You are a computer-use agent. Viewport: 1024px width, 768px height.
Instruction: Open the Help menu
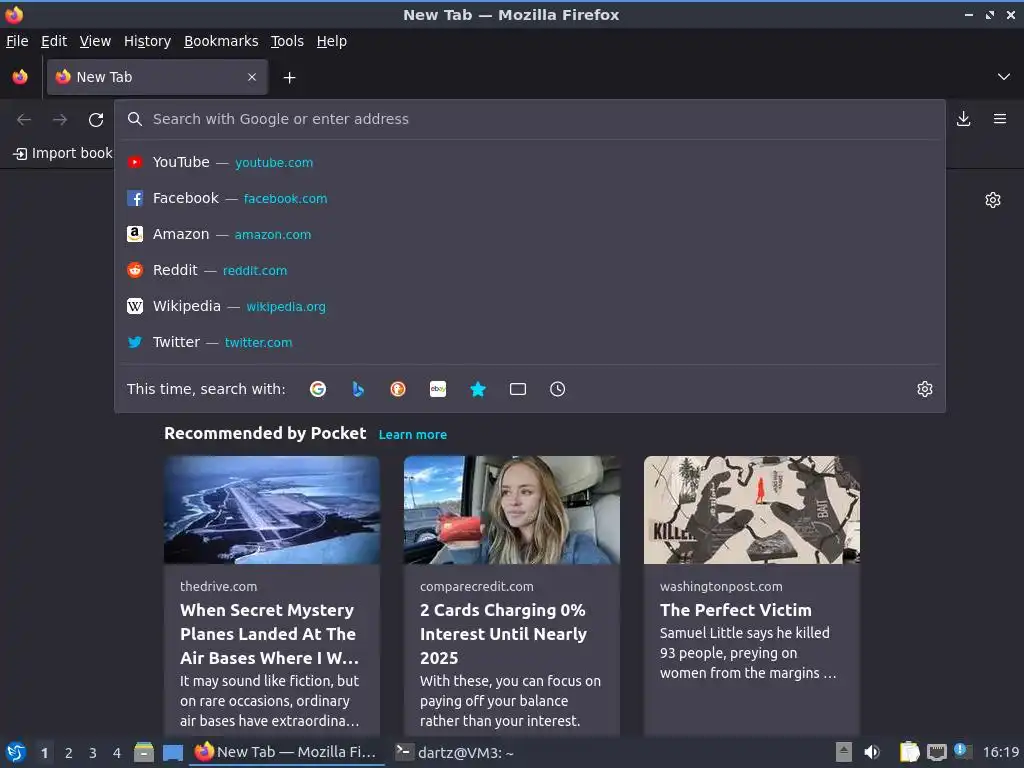click(332, 41)
